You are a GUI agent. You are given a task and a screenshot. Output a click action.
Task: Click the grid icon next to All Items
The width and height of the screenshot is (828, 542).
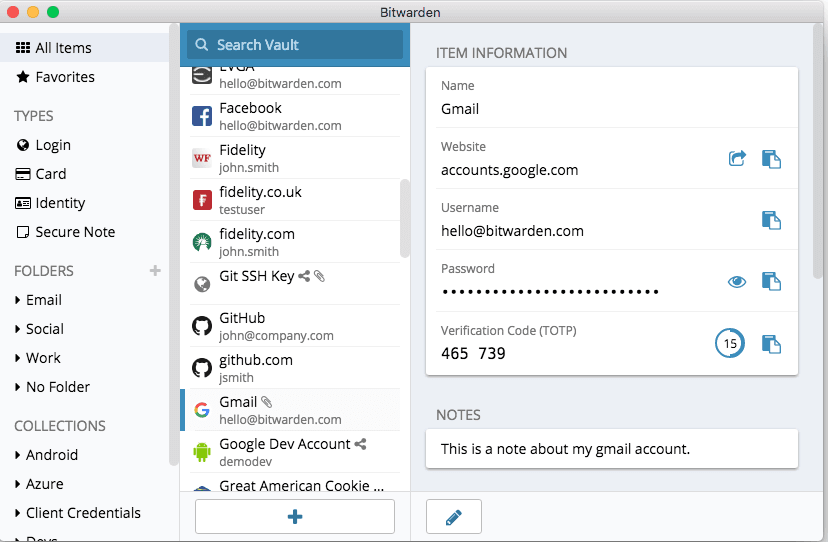click(23, 48)
